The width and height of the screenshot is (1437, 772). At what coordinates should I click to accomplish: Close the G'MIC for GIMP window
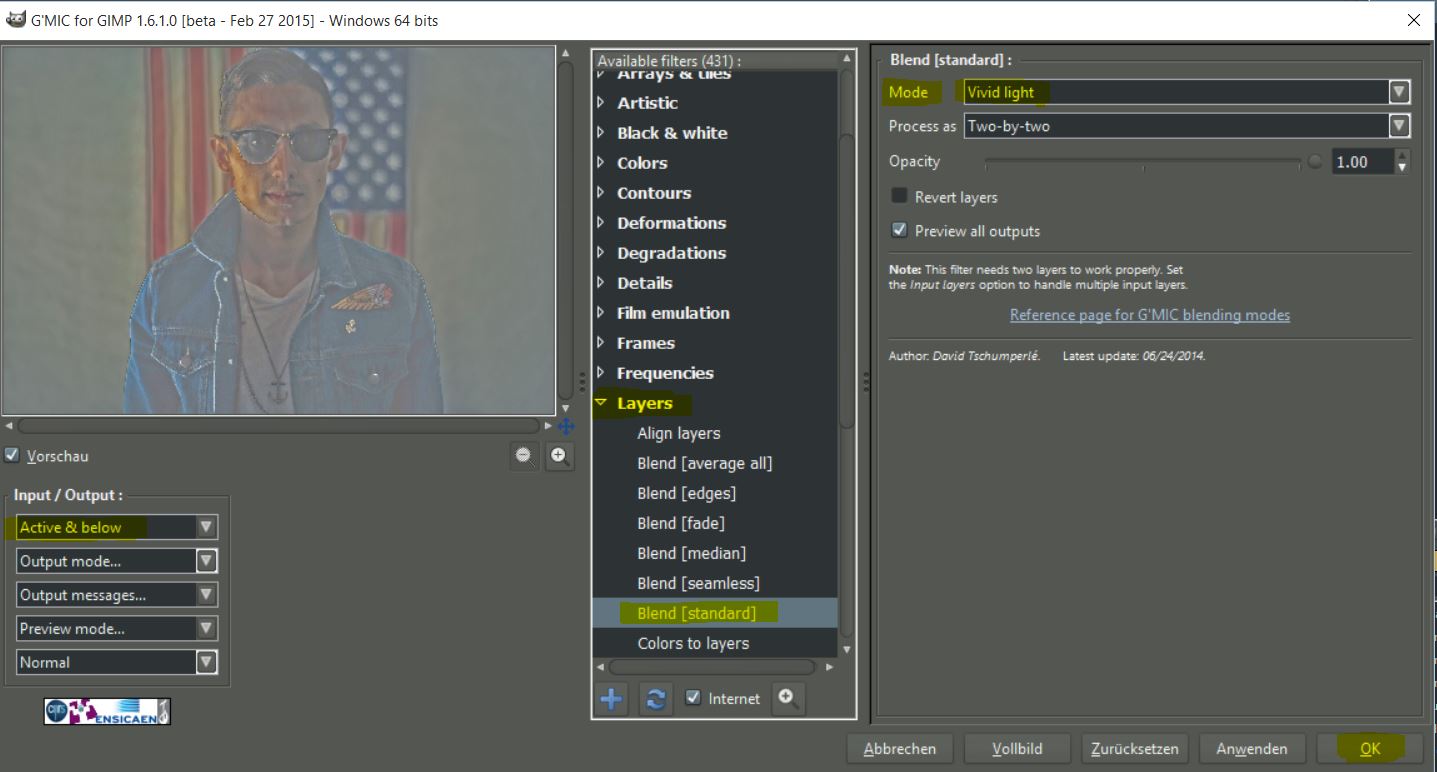pos(1413,20)
